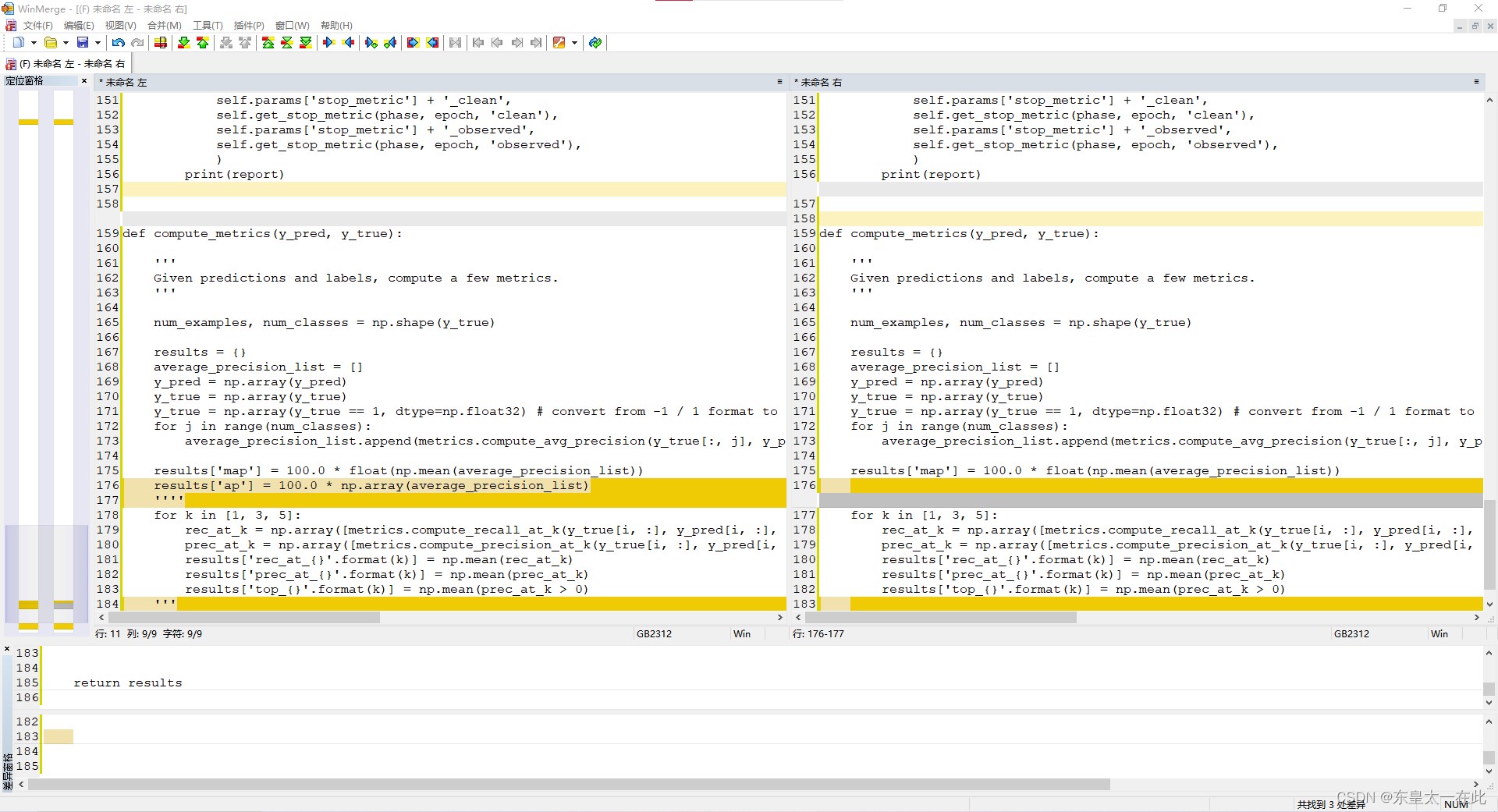Click the greyed Last File icon
This screenshot has height=812, width=1498.
(x=536, y=43)
